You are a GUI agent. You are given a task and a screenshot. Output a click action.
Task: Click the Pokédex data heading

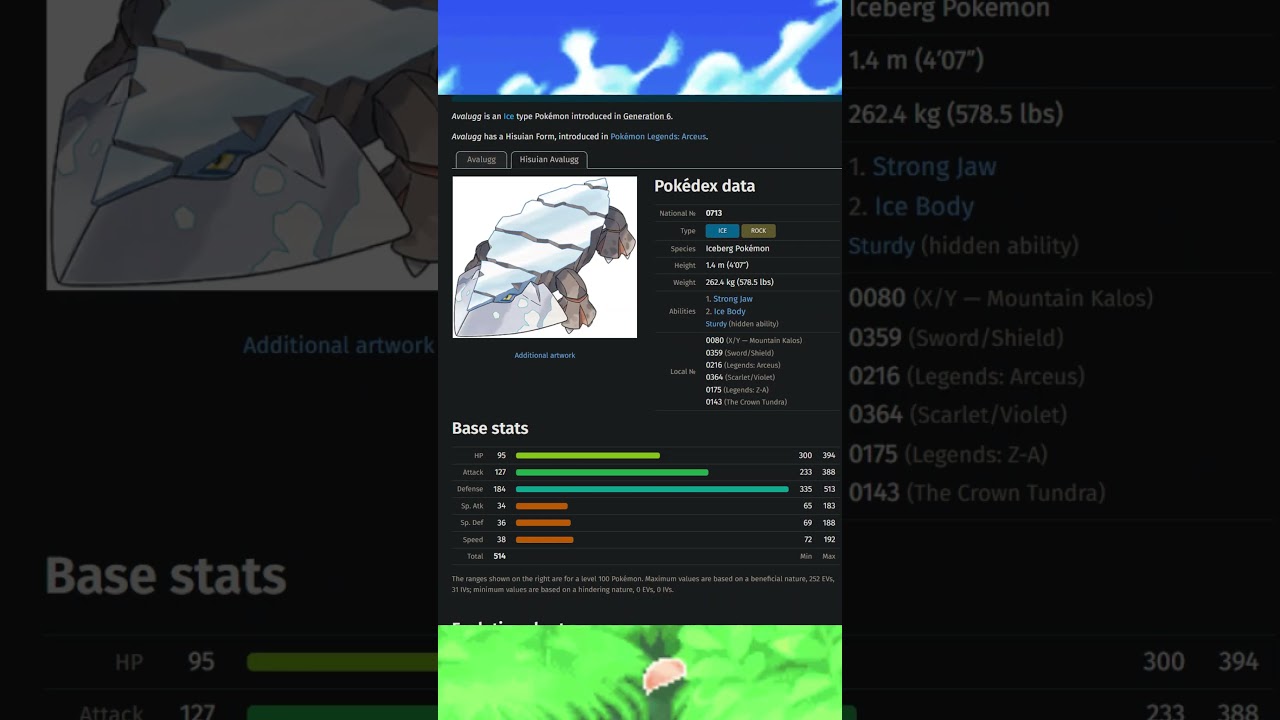(x=705, y=186)
